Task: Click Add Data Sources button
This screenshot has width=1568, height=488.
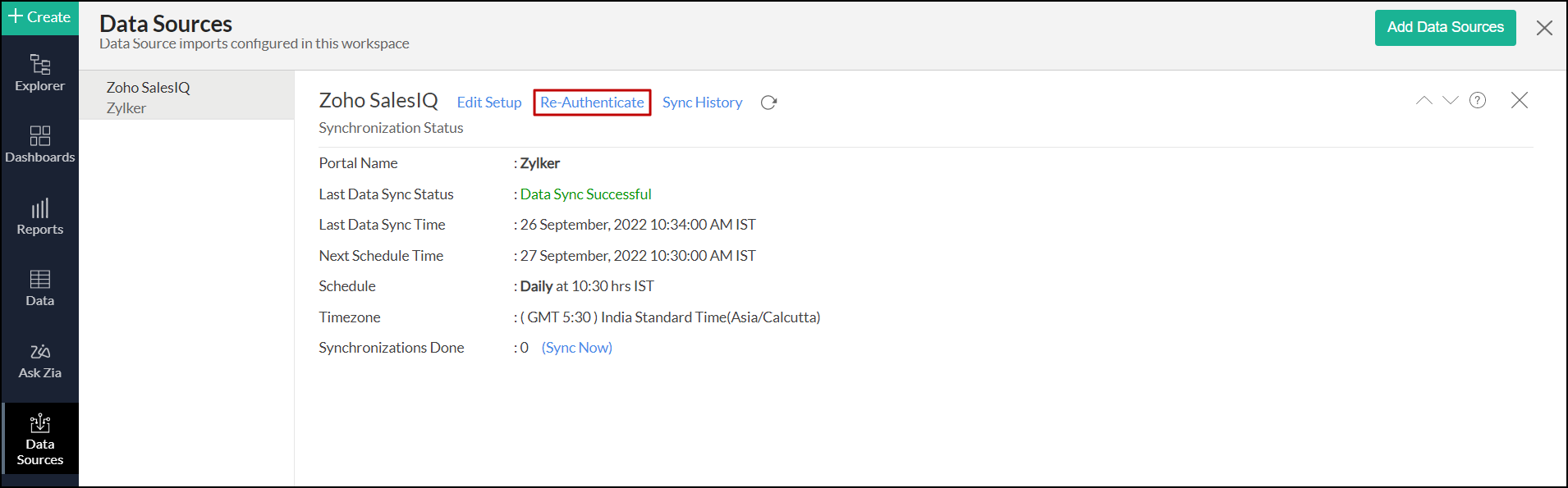Action: (1445, 27)
